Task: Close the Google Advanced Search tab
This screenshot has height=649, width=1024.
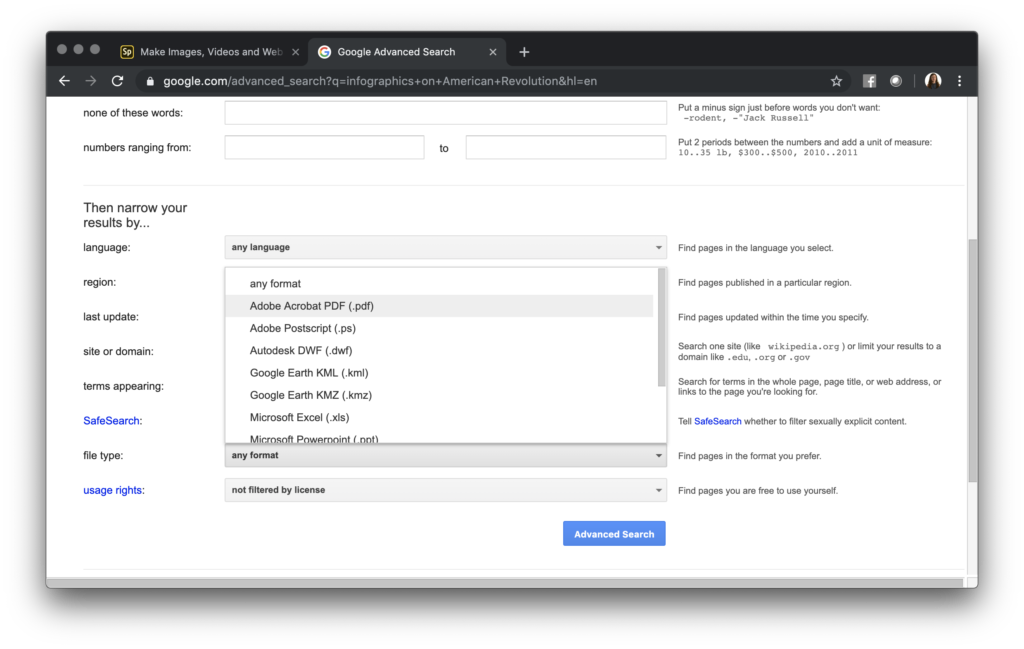Action: click(x=493, y=52)
